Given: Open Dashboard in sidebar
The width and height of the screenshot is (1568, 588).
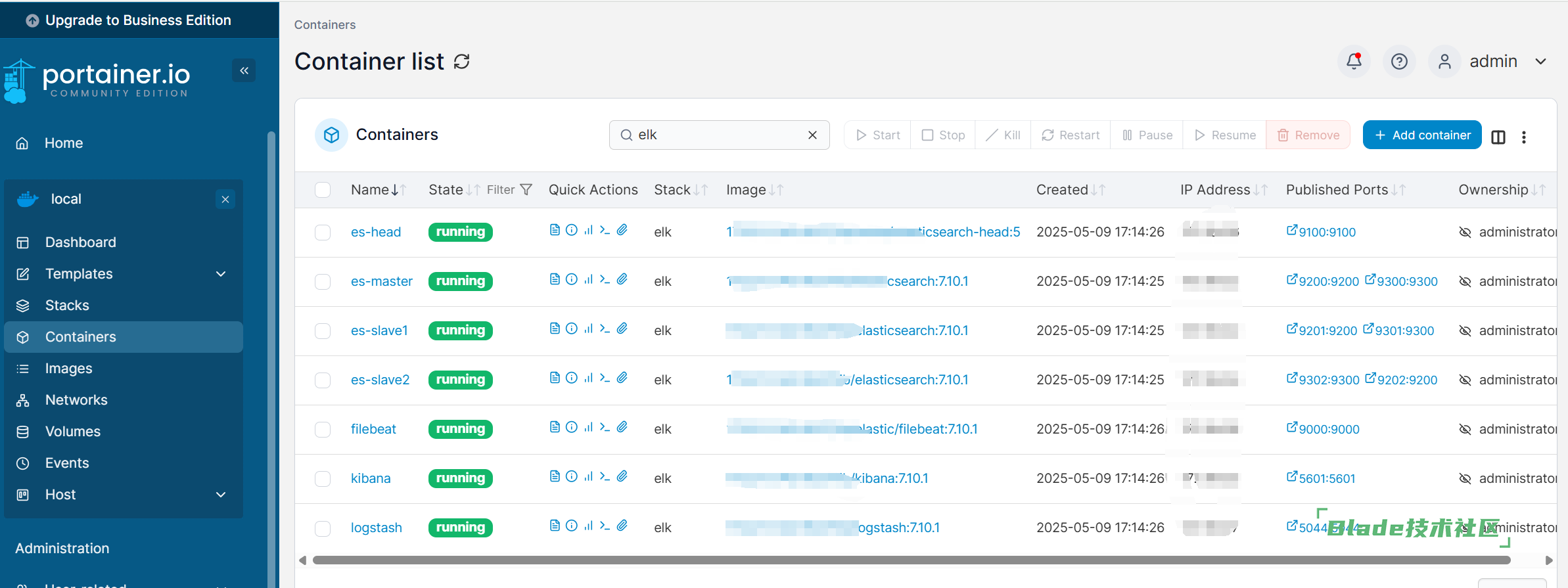Looking at the screenshot, I should click(x=124, y=242).
